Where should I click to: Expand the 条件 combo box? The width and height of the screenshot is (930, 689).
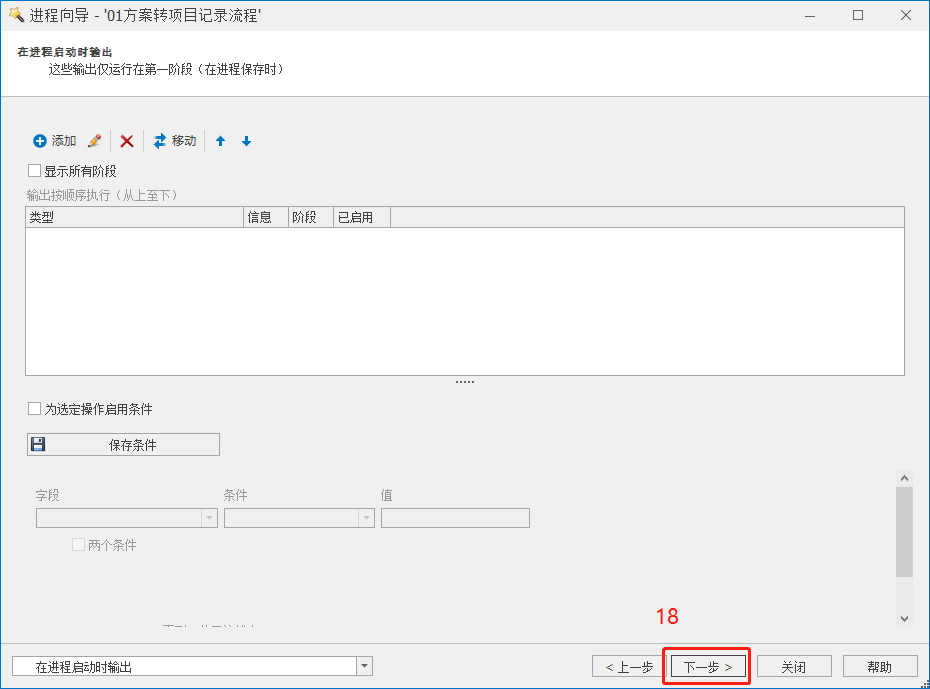pyautogui.click(x=367, y=518)
